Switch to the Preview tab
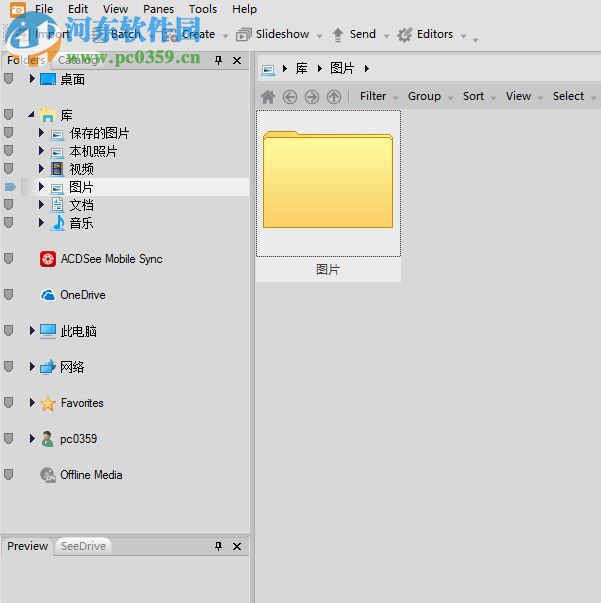This screenshot has height=603, width=601. [27, 546]
